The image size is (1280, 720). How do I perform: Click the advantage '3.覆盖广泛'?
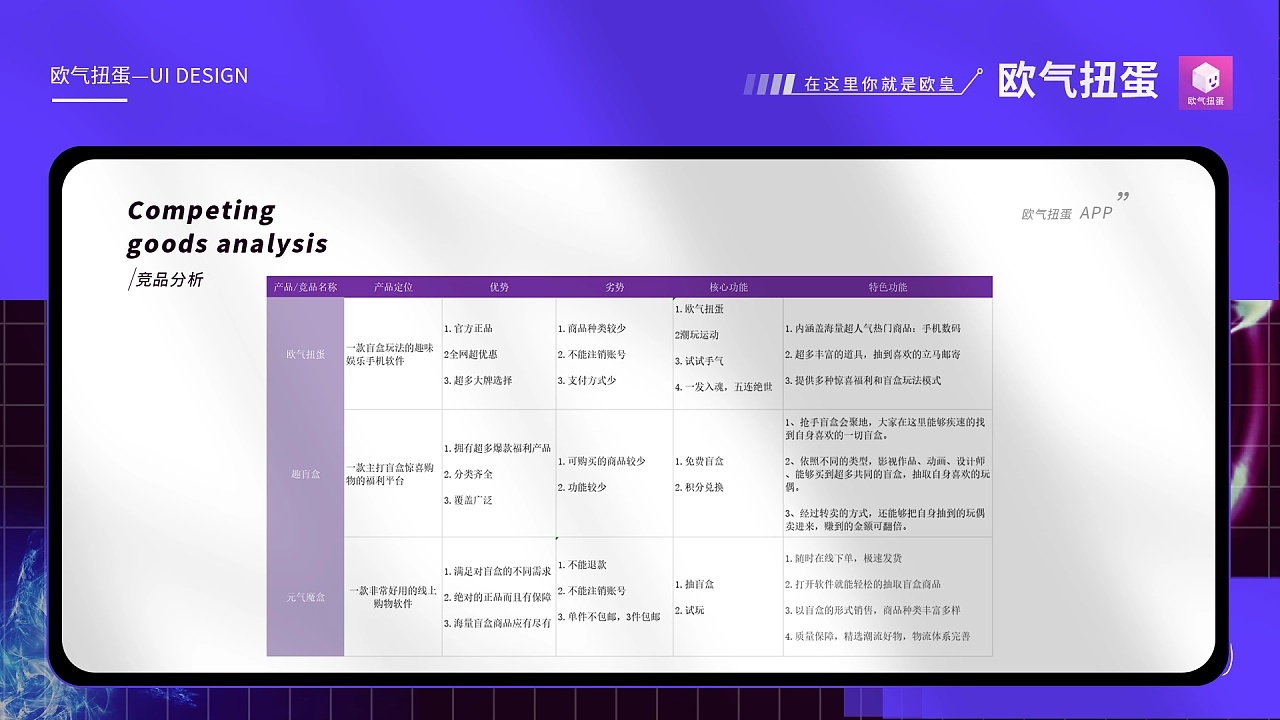[x=468, y=500]
